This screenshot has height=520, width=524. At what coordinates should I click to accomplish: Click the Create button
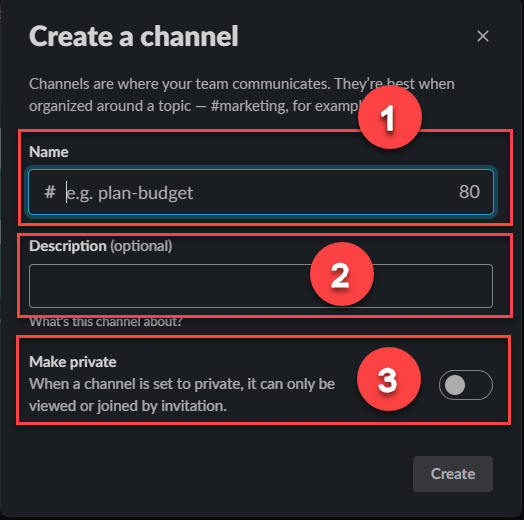[453, 474]
